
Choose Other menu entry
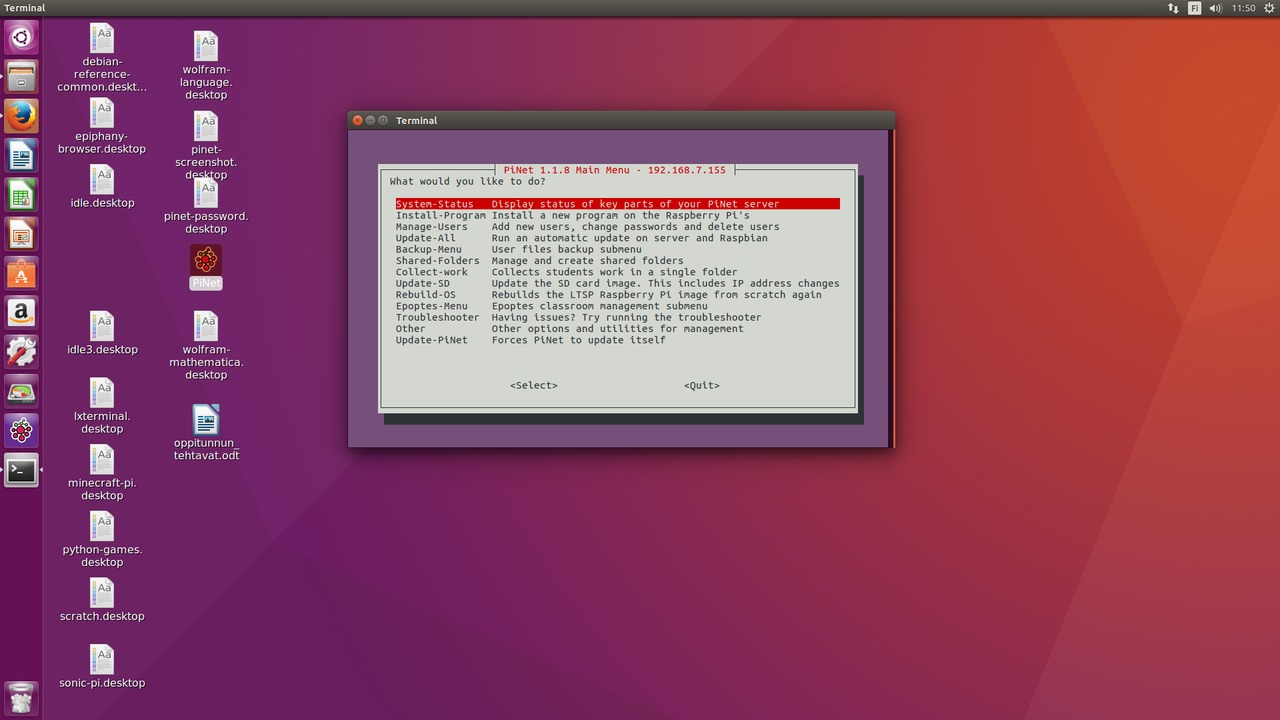click(x=617, y=329)
